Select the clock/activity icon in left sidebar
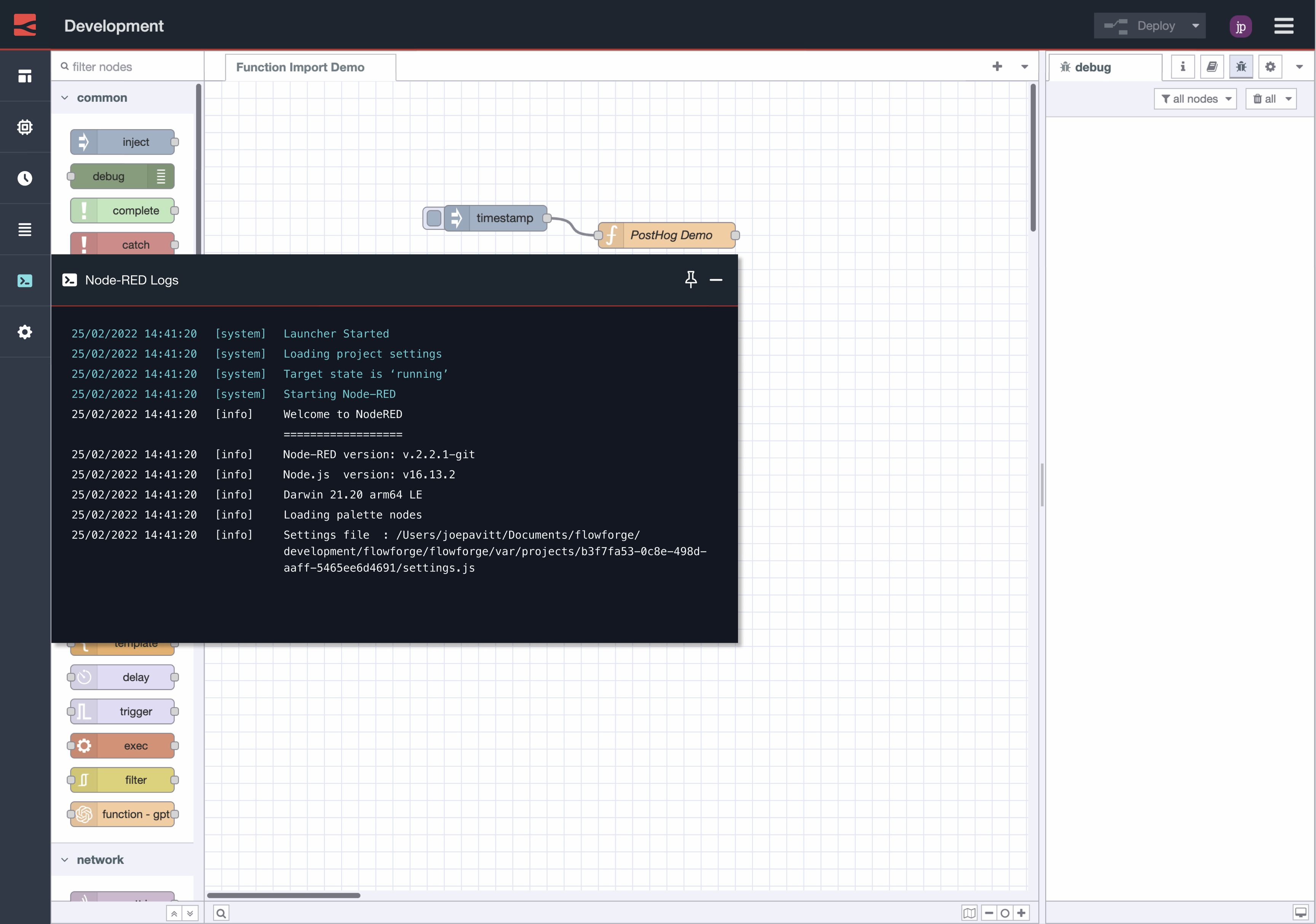Screen dimensions: 1316x924 25,178
